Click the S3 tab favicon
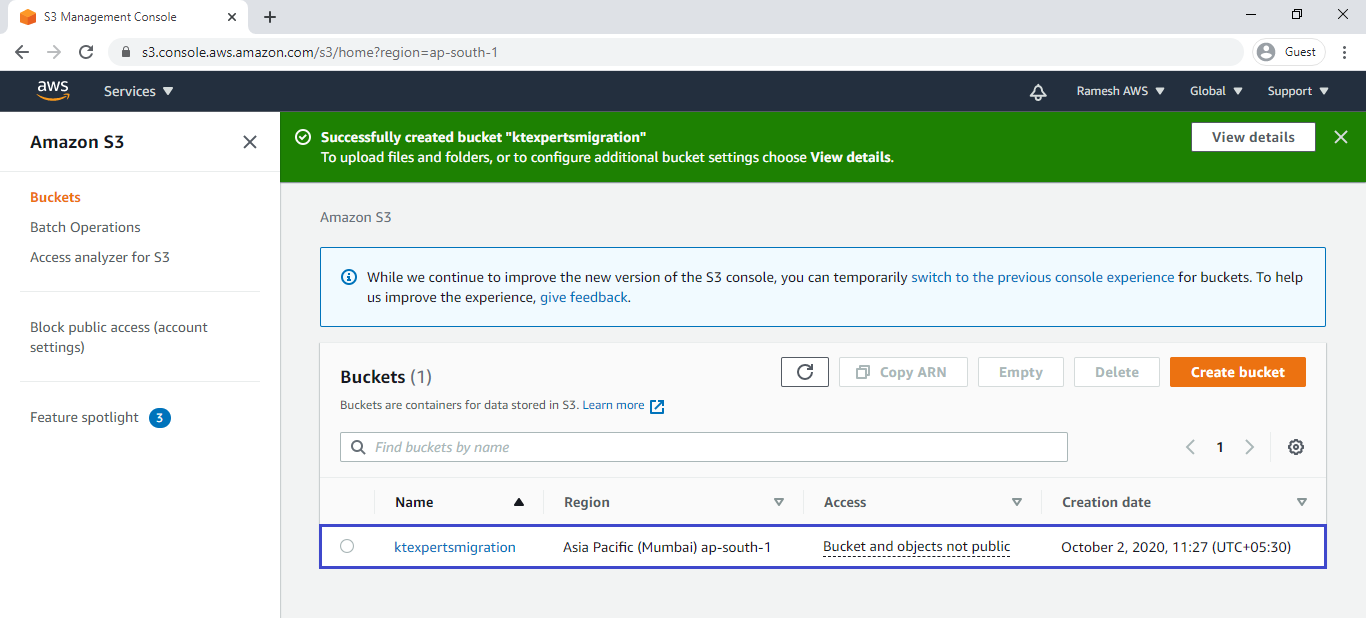 [x=28, y=17]
